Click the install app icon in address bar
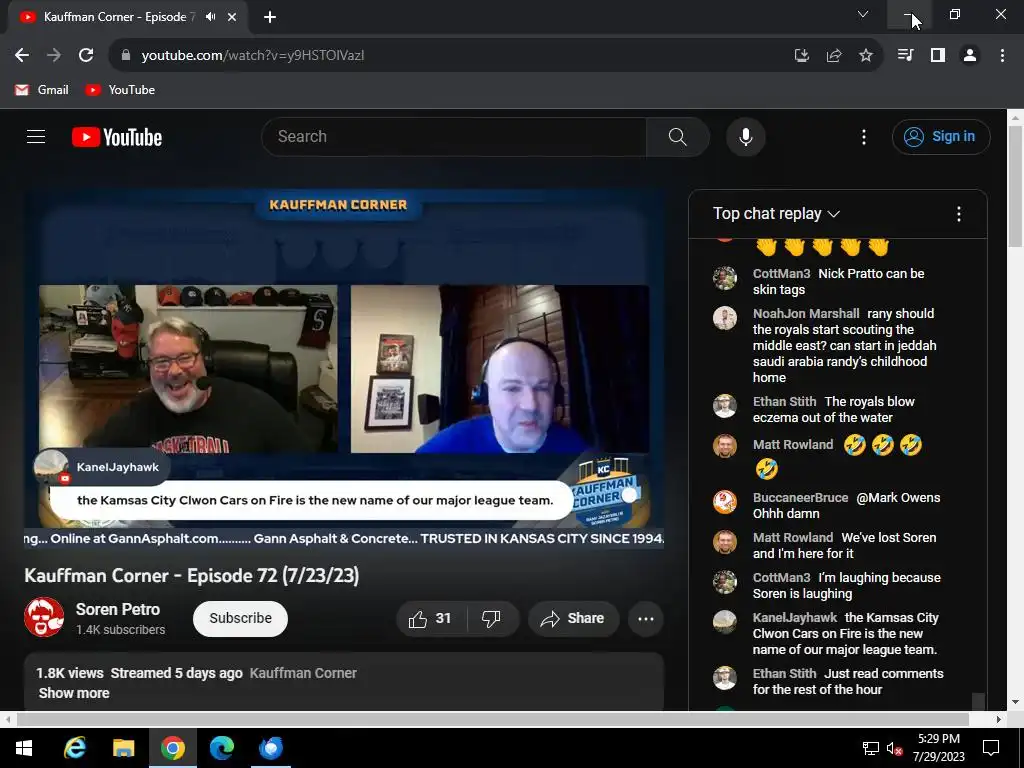This screenshot has height=768, width=1024. point(801,56)
